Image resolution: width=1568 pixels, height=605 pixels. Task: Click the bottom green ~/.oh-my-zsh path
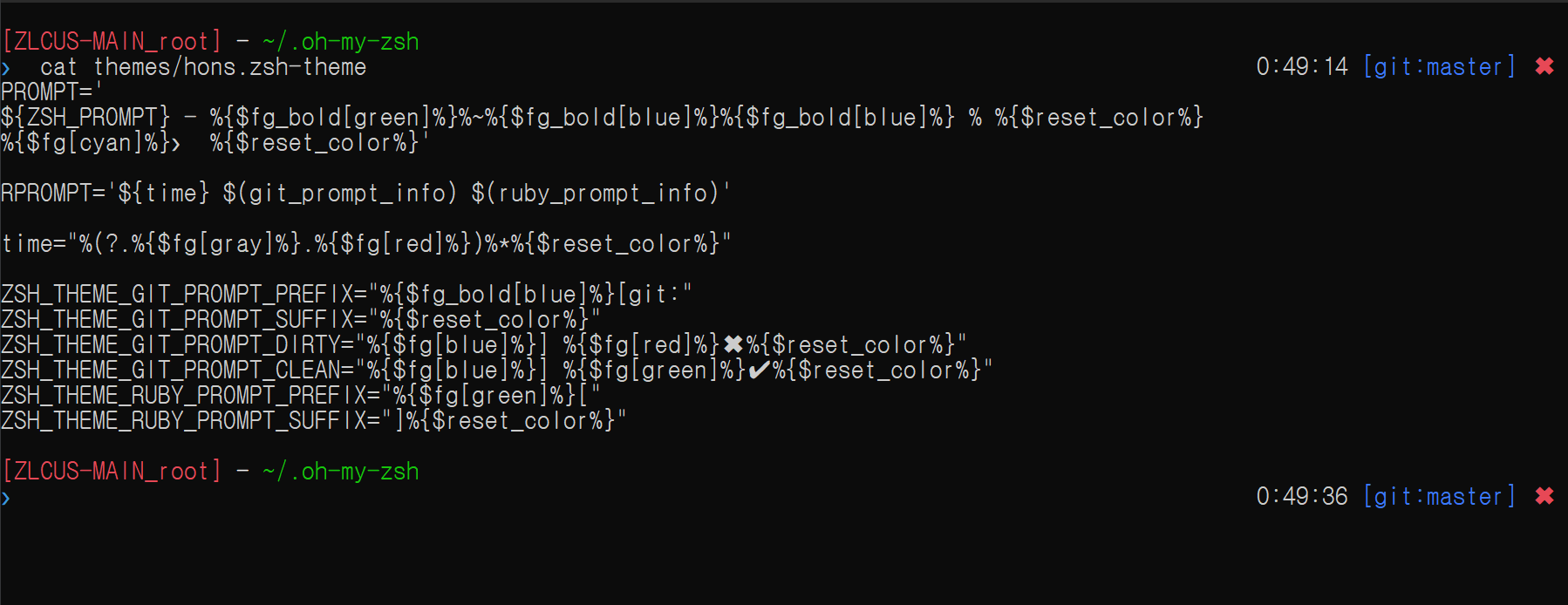click(341, 472)
